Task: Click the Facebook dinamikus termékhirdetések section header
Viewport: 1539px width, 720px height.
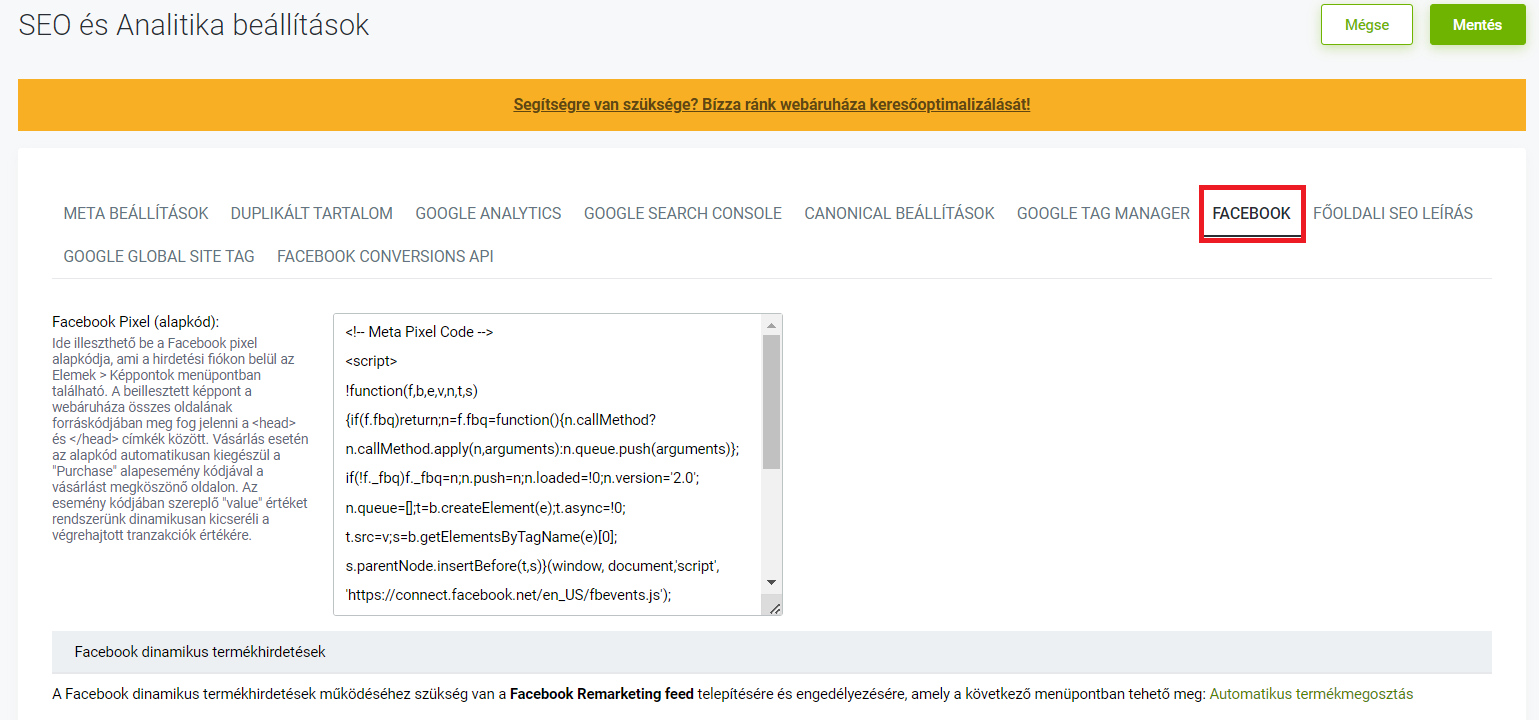Action: click(x=771, y=652)
